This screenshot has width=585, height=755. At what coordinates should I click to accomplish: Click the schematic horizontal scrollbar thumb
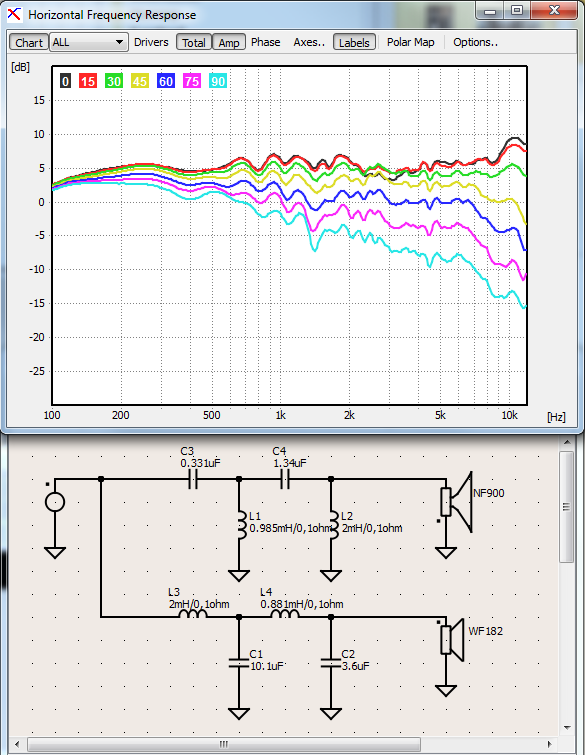[224, 744]
